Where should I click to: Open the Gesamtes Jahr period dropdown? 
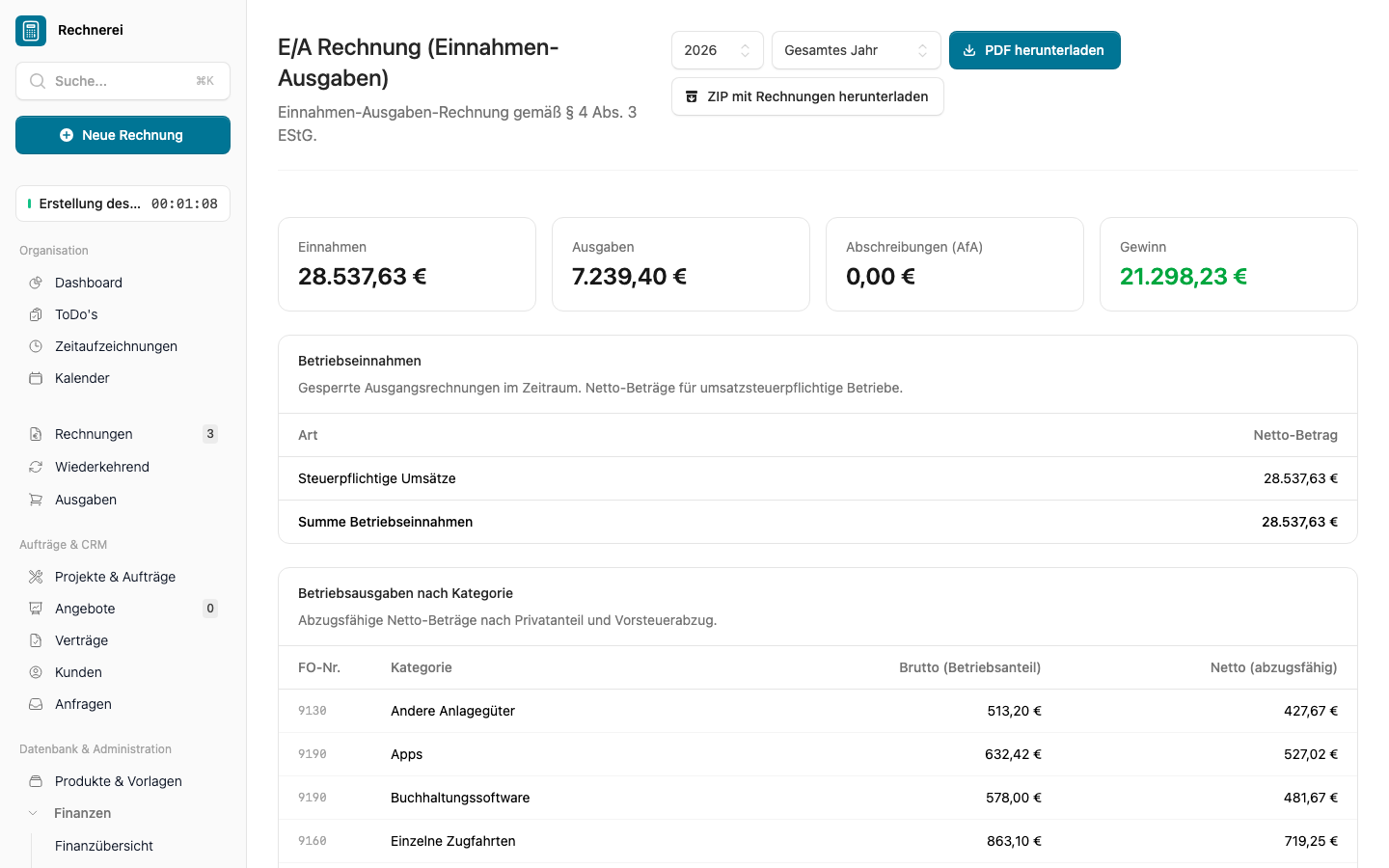(x=856, y=50)
